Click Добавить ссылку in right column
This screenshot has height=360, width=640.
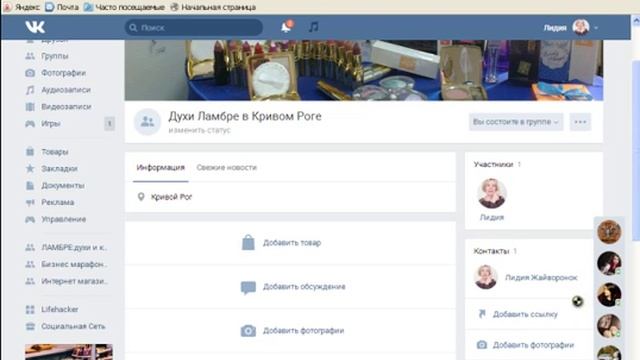click(x=525, y=314)
